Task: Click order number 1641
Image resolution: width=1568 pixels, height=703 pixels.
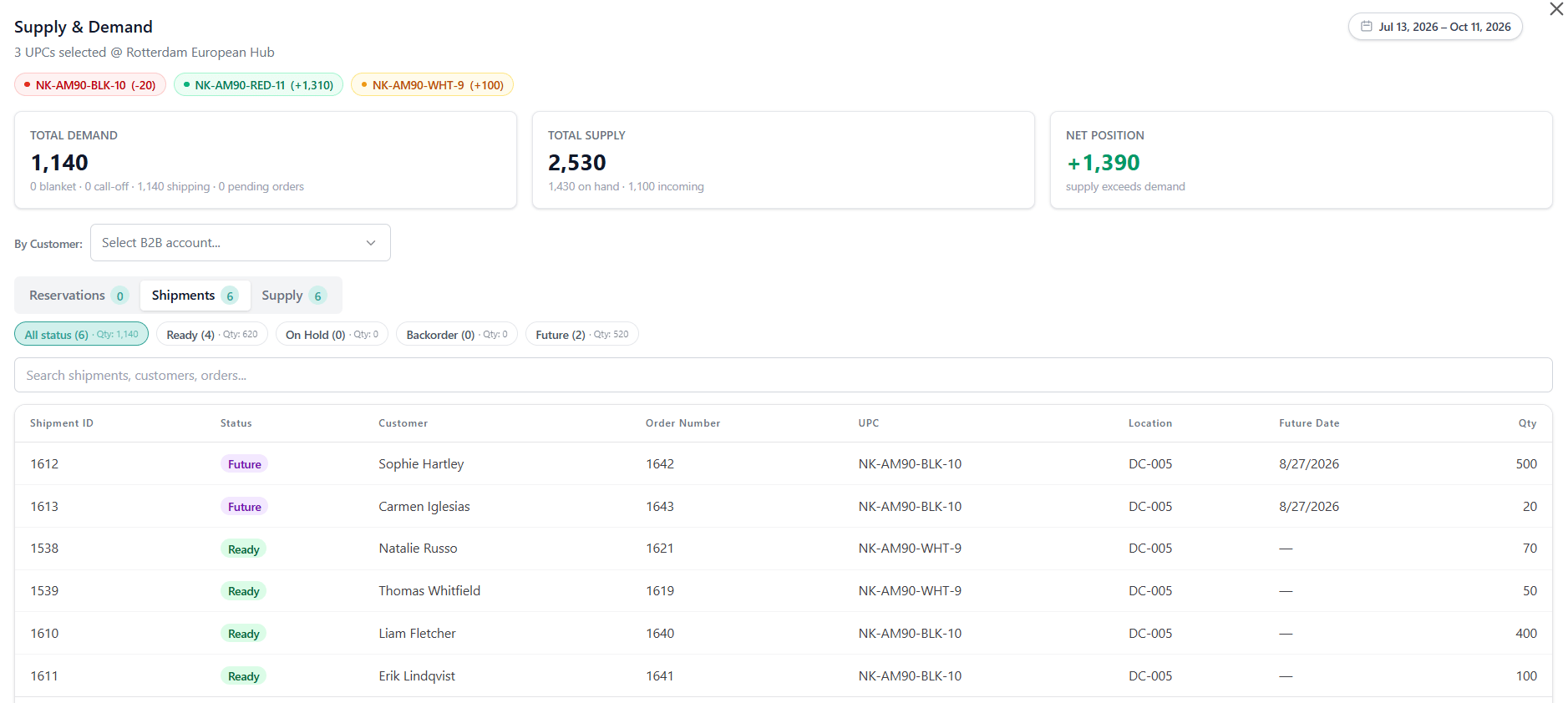Action: pos(660,676)
